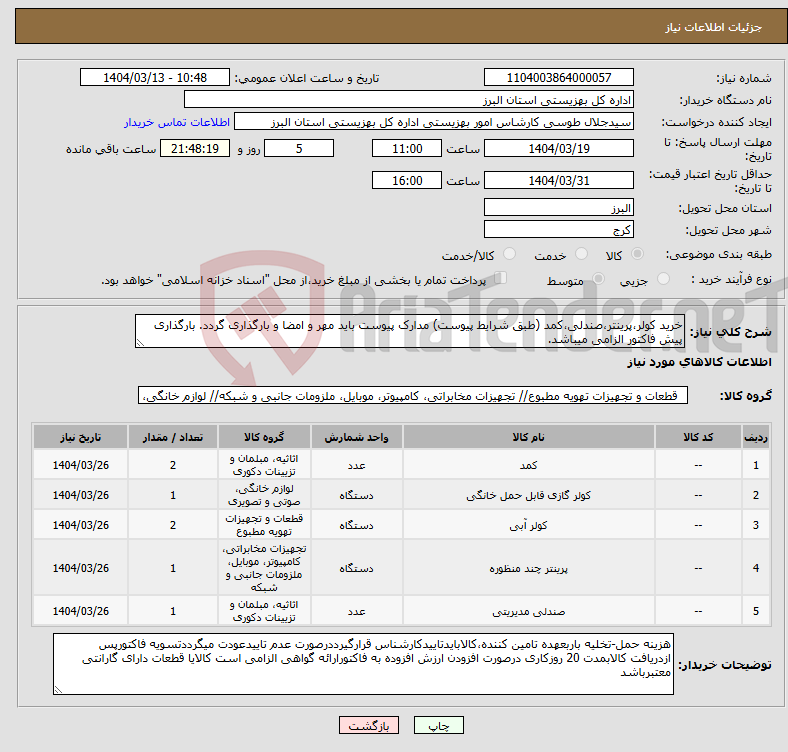Toggle the اسناد خزانه اسلامی payment checkbox
The width and height of the screenshot is (788, 752).
(501, 277)
